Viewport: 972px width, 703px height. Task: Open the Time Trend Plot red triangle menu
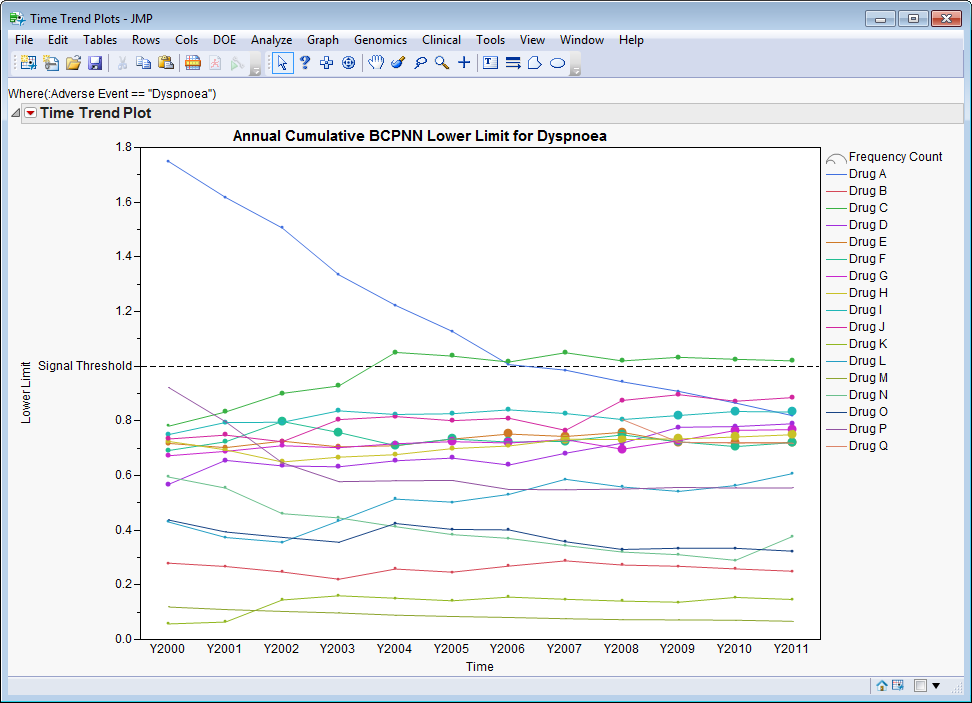pyautogui.click(x=30, y=113)
